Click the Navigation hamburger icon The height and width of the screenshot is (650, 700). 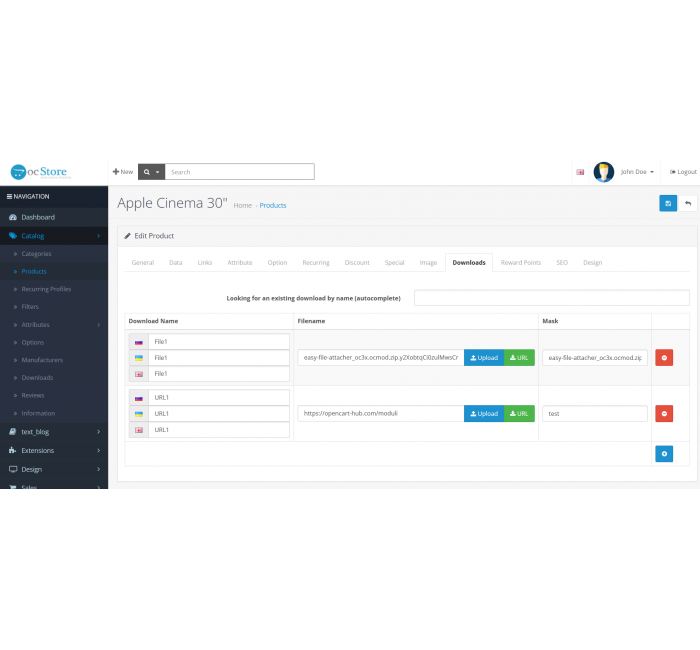tap(9, 196)
